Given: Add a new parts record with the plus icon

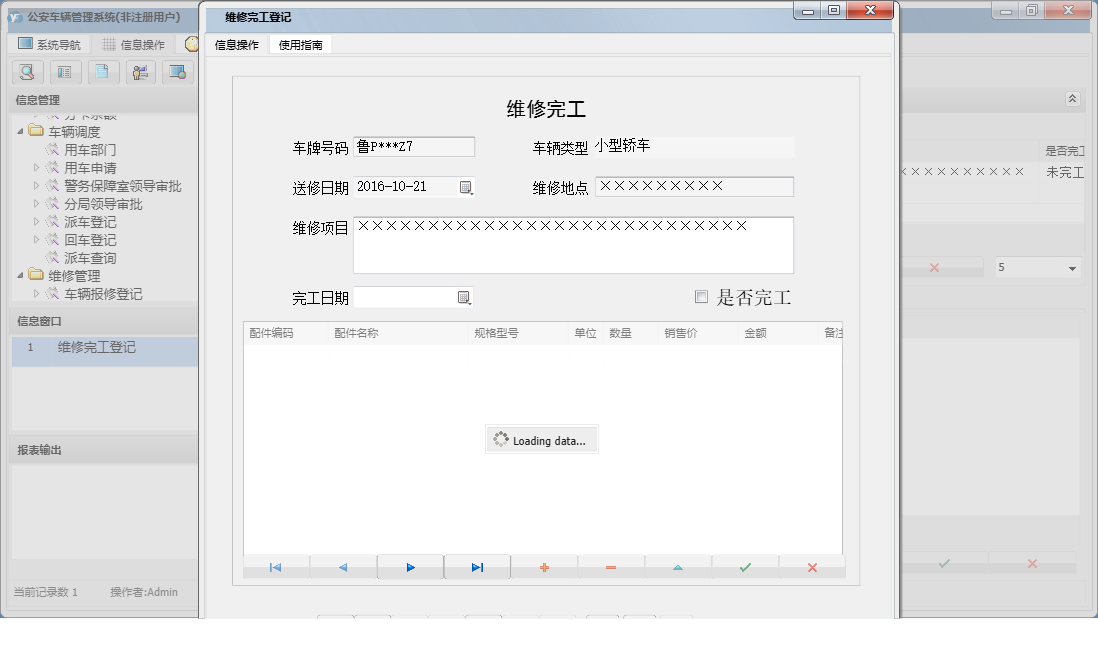Looking at the screenshot, I should coord(544,567).
